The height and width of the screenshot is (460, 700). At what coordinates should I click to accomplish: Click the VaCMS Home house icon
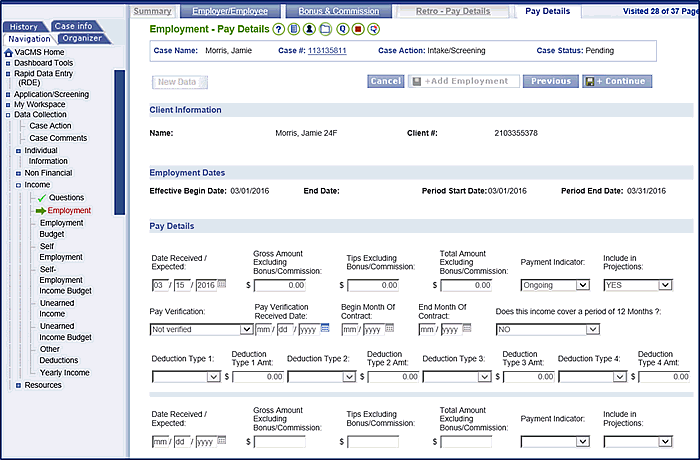click(x=8, y=53)
